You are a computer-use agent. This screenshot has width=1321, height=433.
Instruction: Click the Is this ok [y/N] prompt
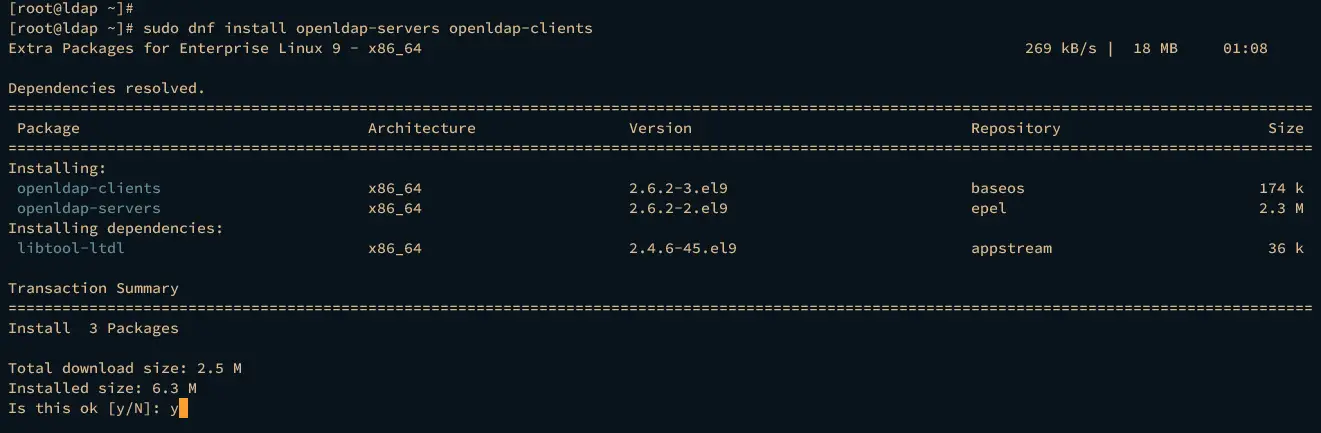84,408
